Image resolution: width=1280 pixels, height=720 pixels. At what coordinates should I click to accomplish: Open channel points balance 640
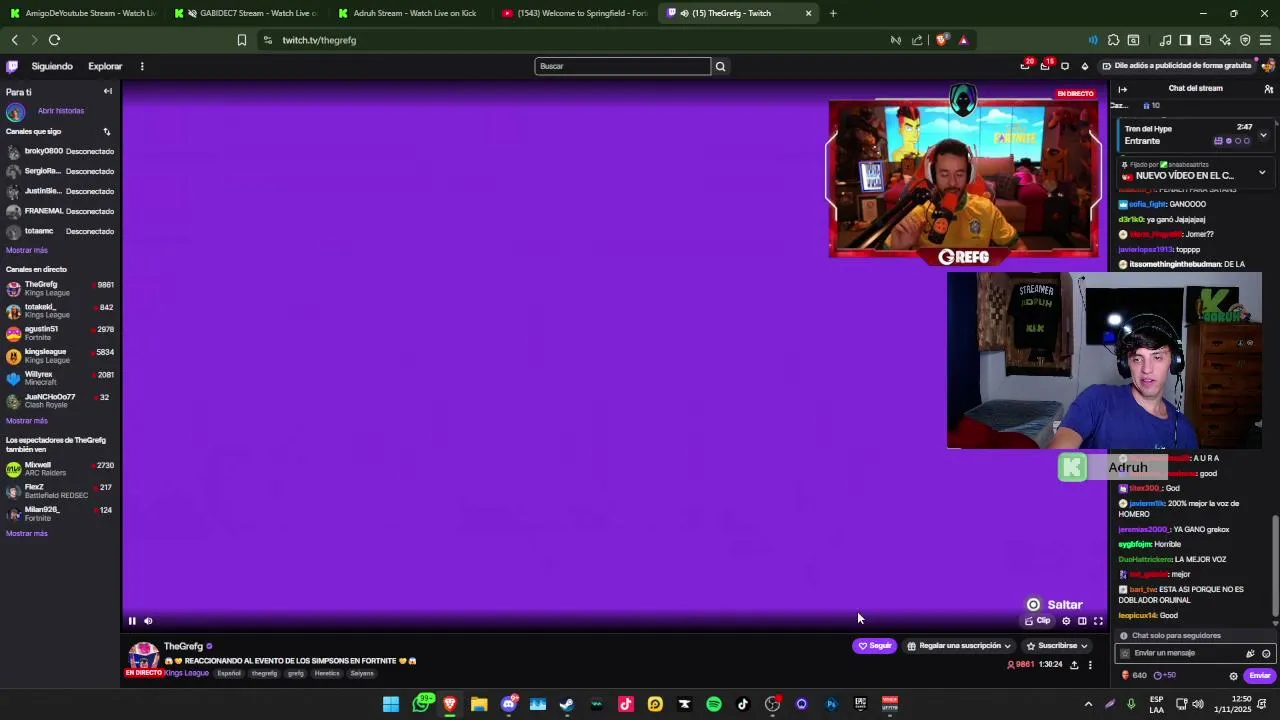coord(1134,676)
